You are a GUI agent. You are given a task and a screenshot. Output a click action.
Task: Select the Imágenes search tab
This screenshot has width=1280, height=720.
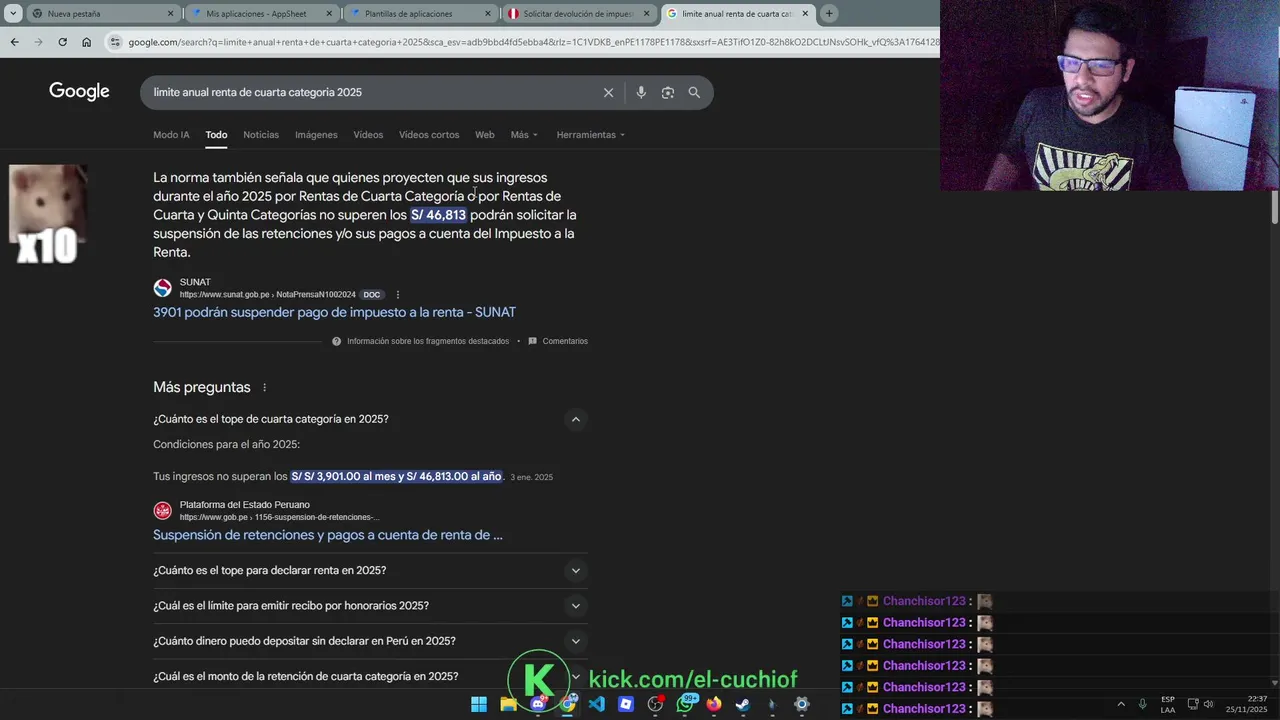coord(316,135)
